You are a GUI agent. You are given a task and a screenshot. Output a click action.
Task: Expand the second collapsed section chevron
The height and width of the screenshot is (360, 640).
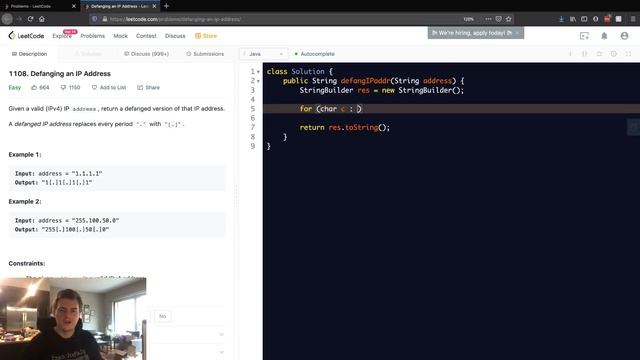tap(222, 352)
